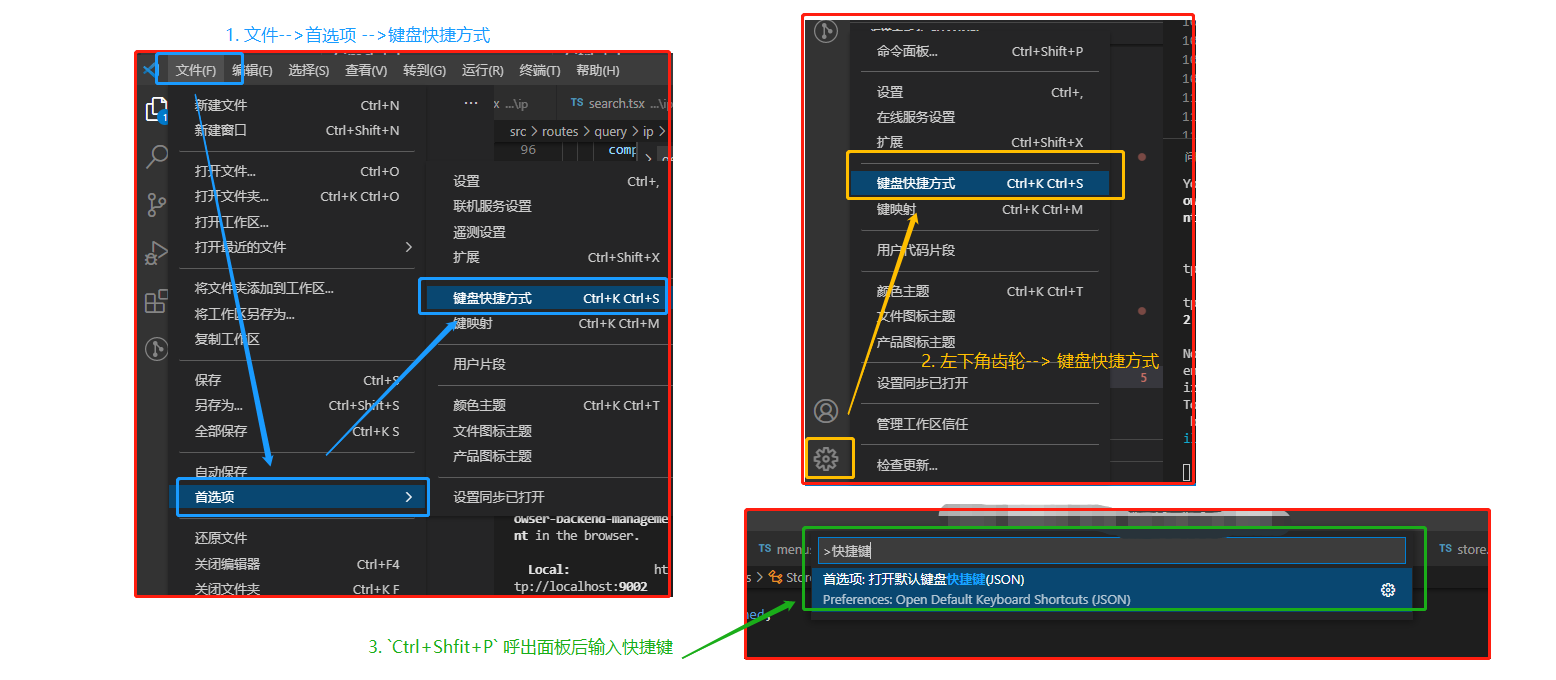This screenshot has width=1556, height=680.
Task: Select 键映射 in the gear menu
Action: (980, 209)
